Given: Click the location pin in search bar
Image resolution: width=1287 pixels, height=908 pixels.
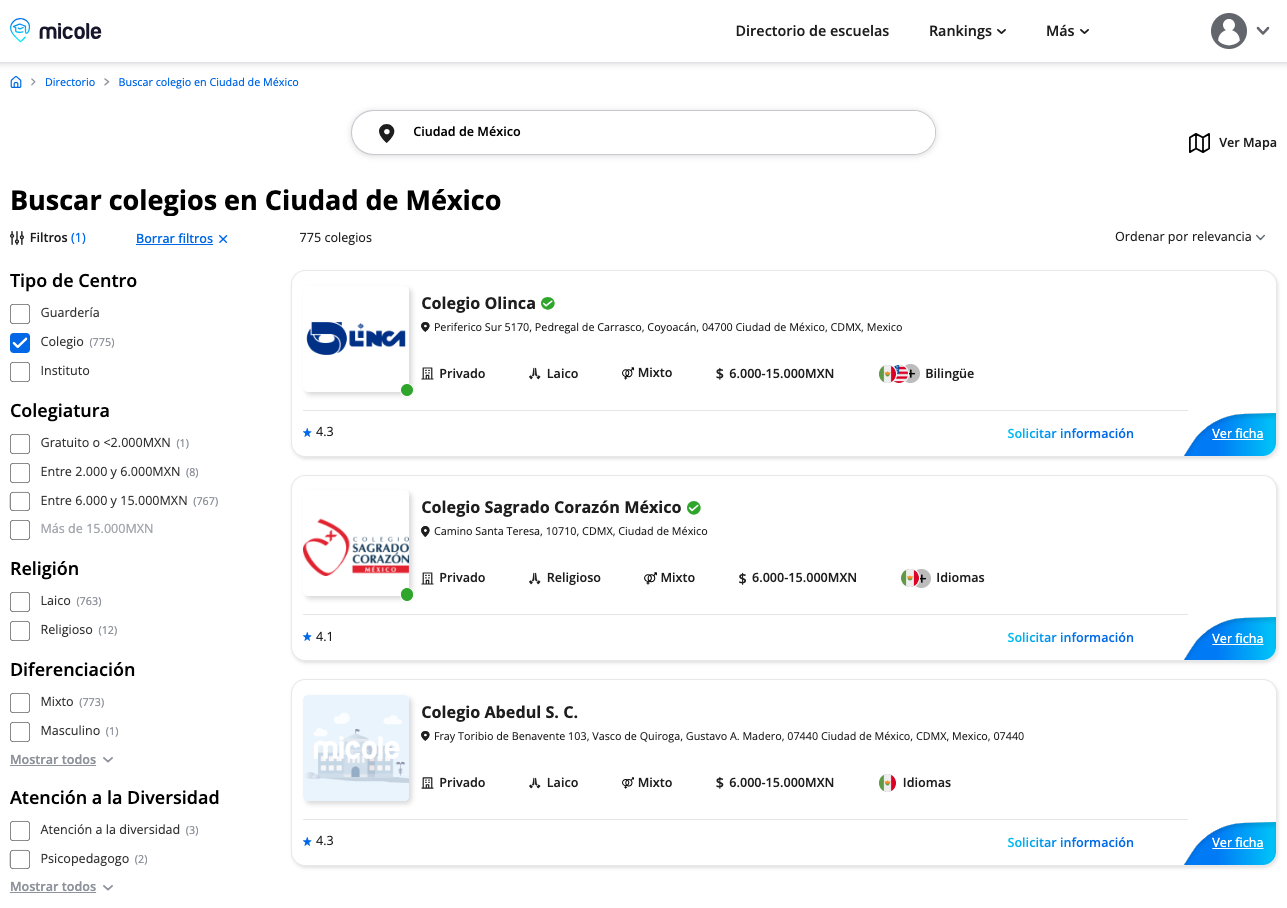Looking at the screenshot, I should click(x=386, y=132).
